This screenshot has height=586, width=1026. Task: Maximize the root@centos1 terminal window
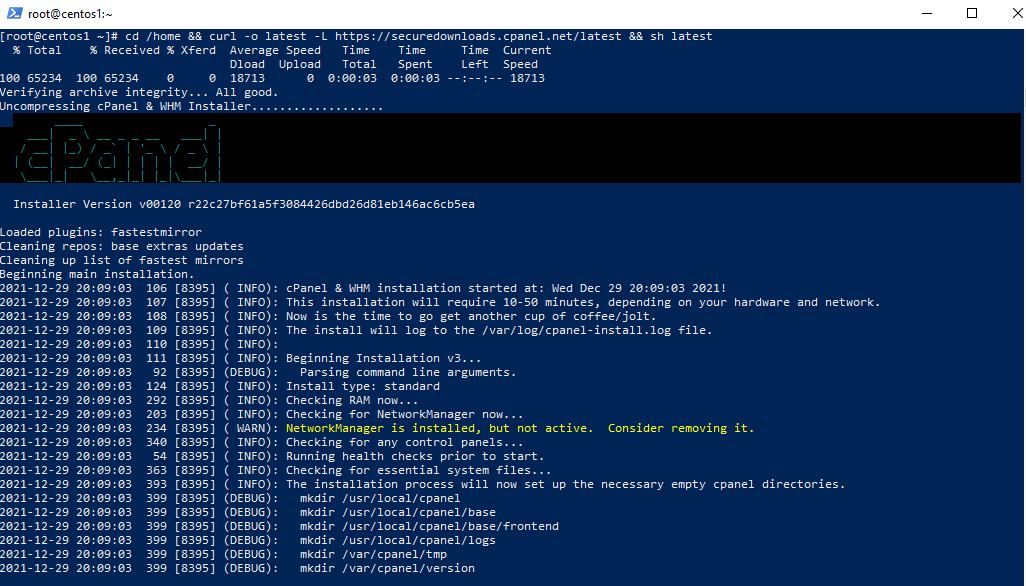[972, 14]
